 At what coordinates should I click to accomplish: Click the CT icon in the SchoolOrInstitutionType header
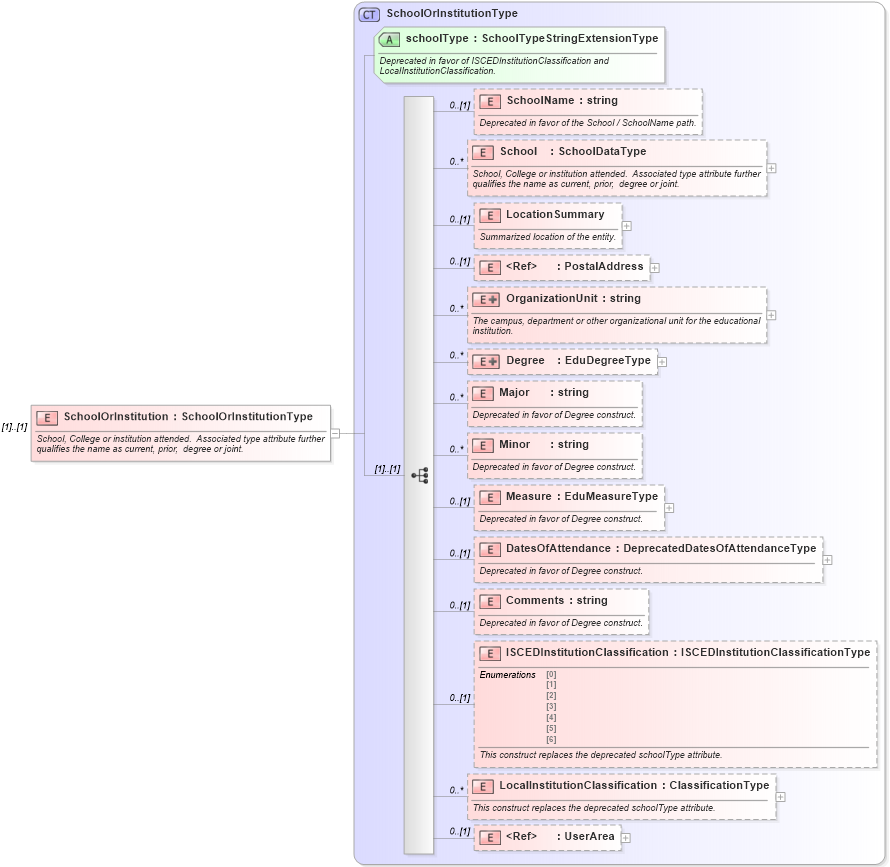[x=368, y=13]
